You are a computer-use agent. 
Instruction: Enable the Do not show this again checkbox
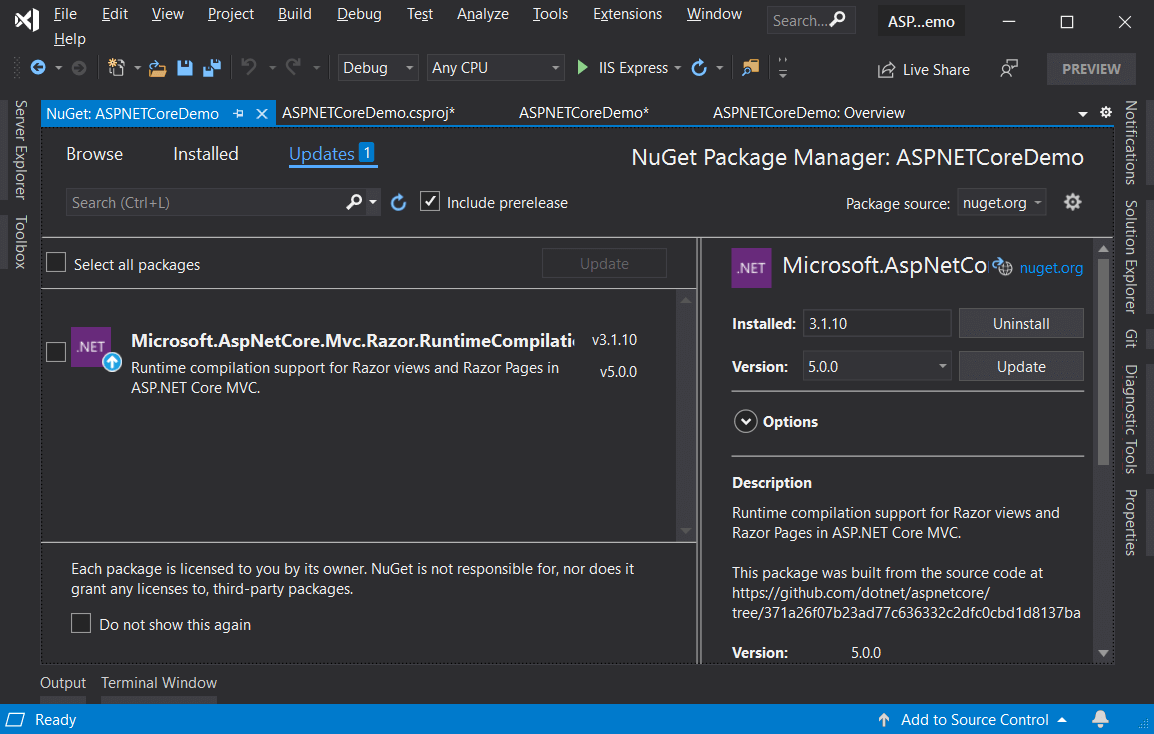tap(81, 624)
